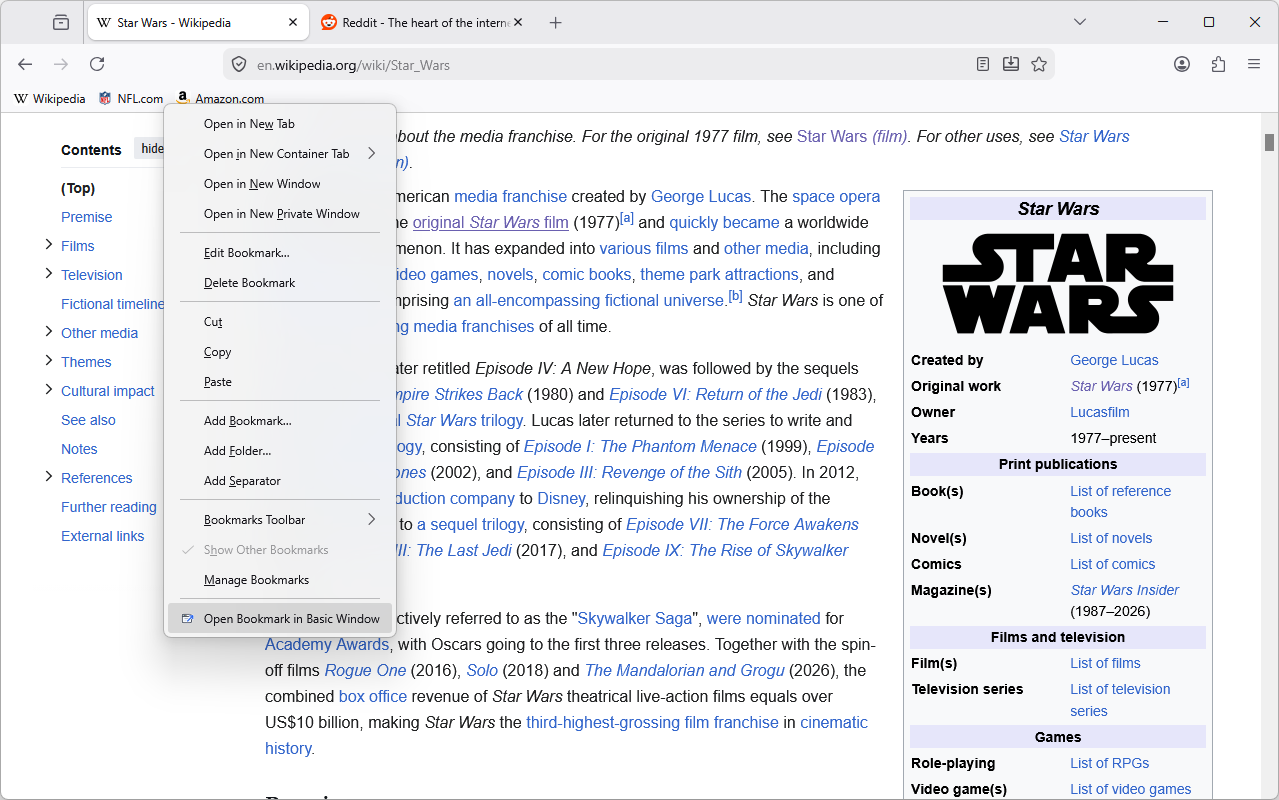1279x800 pixels.
Task: Open the list all tabs dropdown
Action: (x=1080, y=22)
